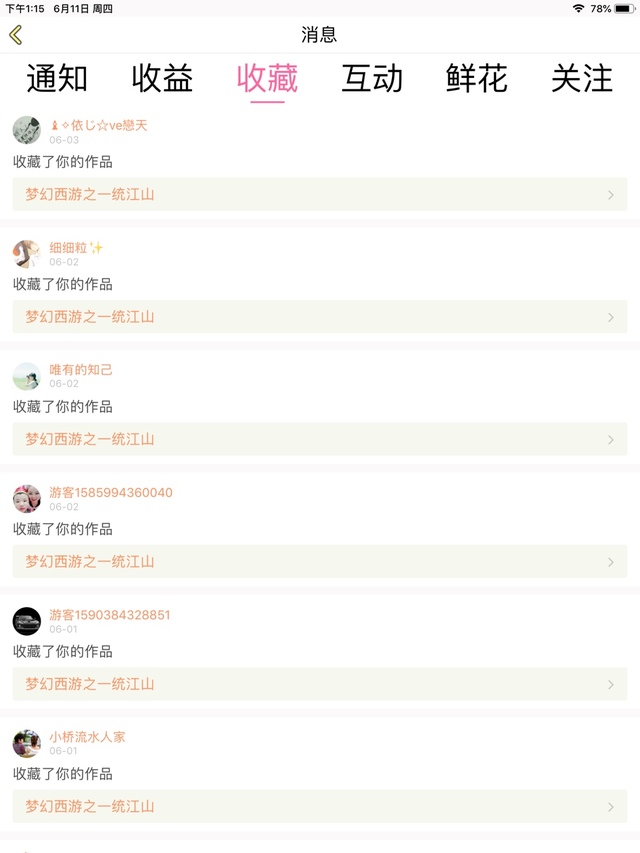Open work card under 小桥流水人家

[319, 806]
